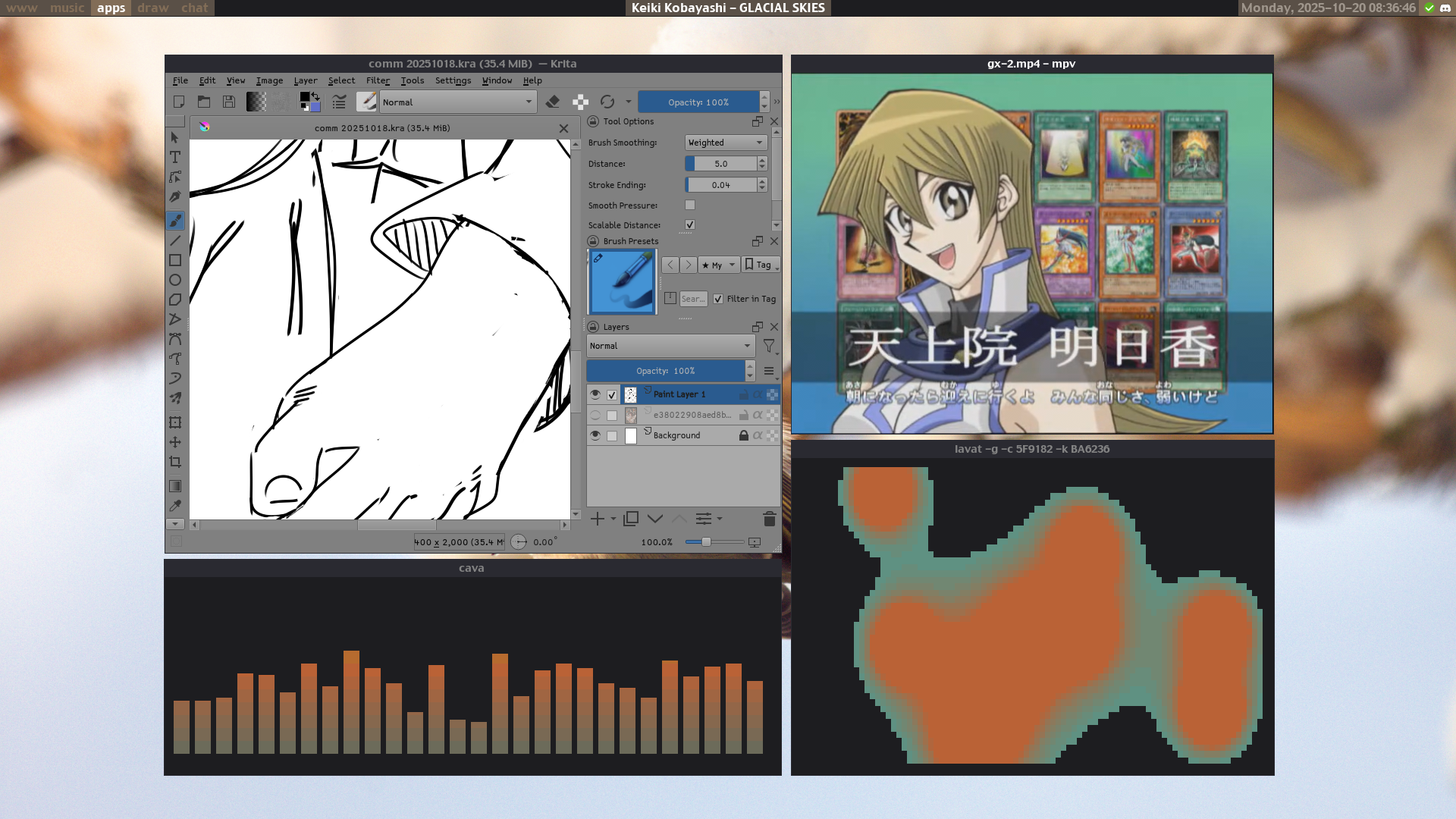Uncheck Filter in Tag option
The image size is (1456, 819).
coord(718,299)
